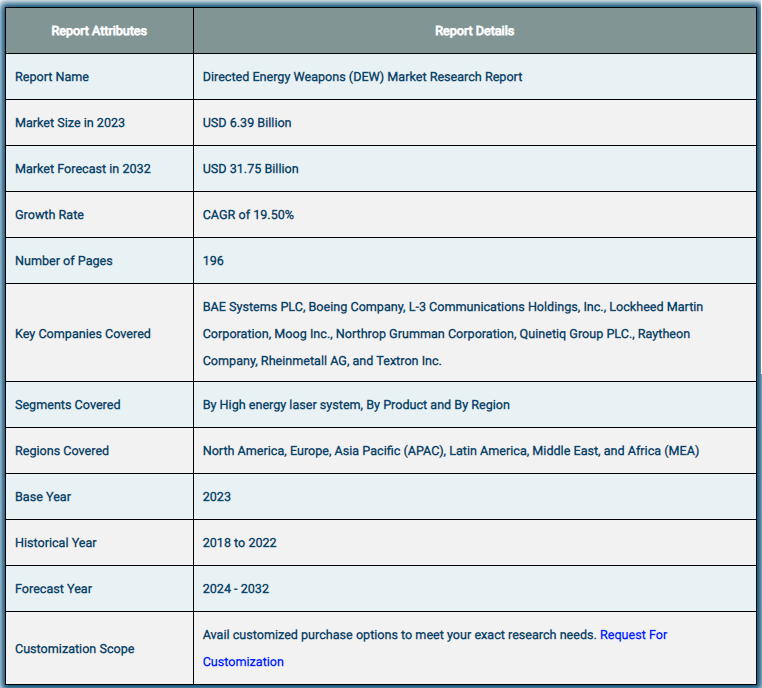Select the BAE Systems PLC companies list
Screen dimensions: 762x688
click(453, 334)
